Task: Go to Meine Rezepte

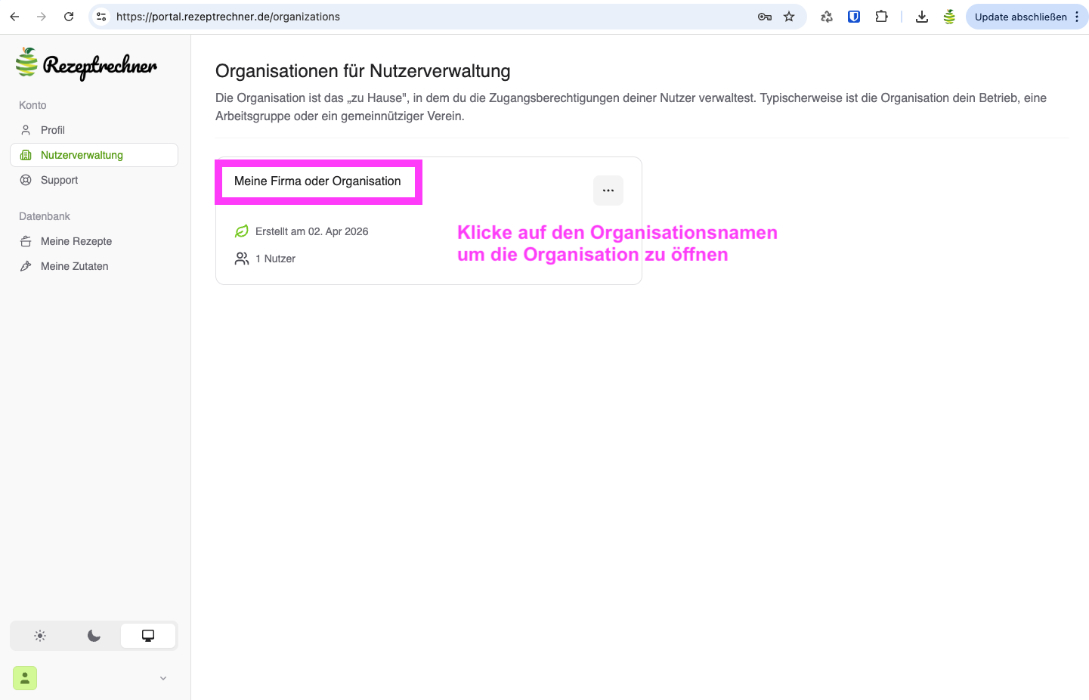Action: [76, 241]
